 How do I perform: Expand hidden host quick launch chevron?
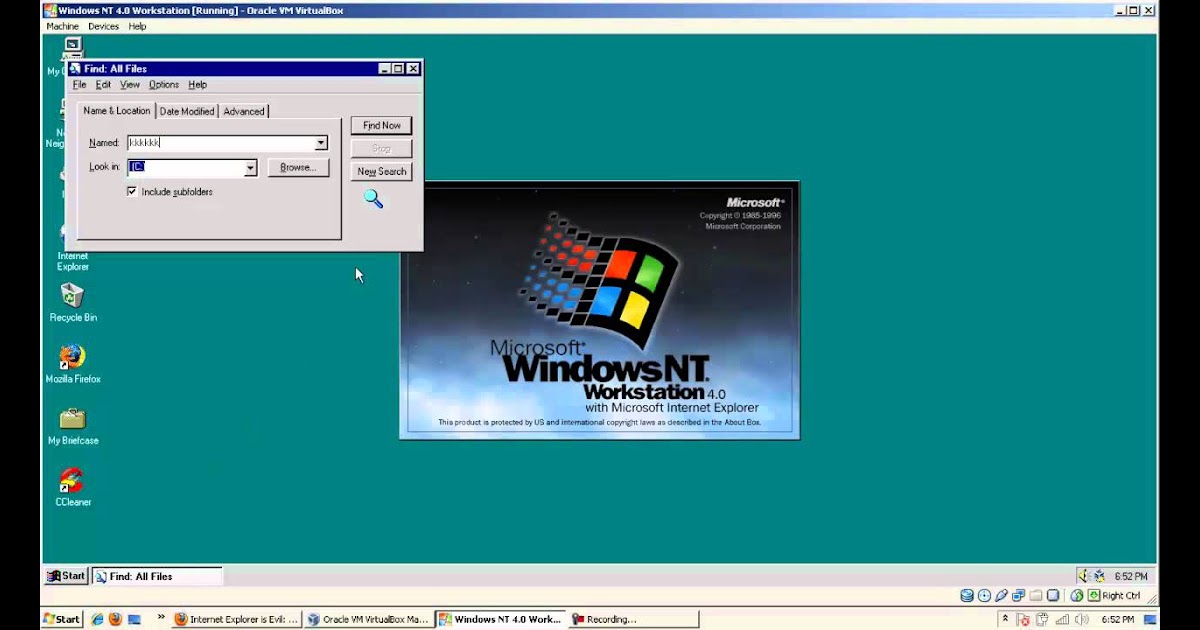[x=161, y=619]
